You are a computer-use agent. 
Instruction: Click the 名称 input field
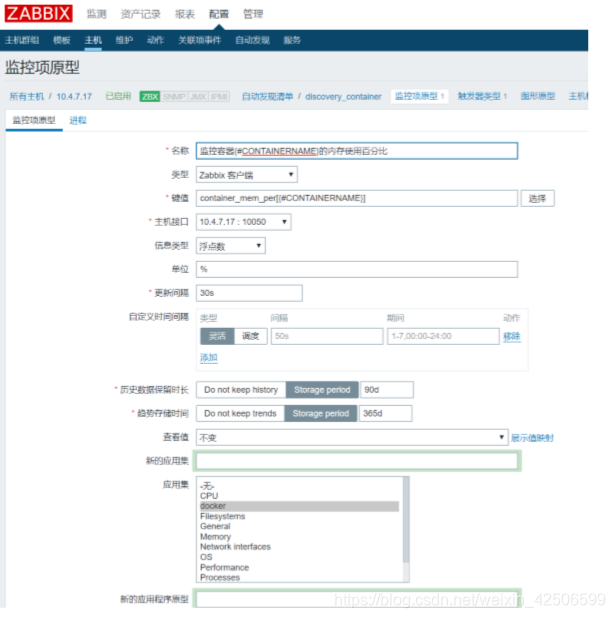[x=357, y=151]
